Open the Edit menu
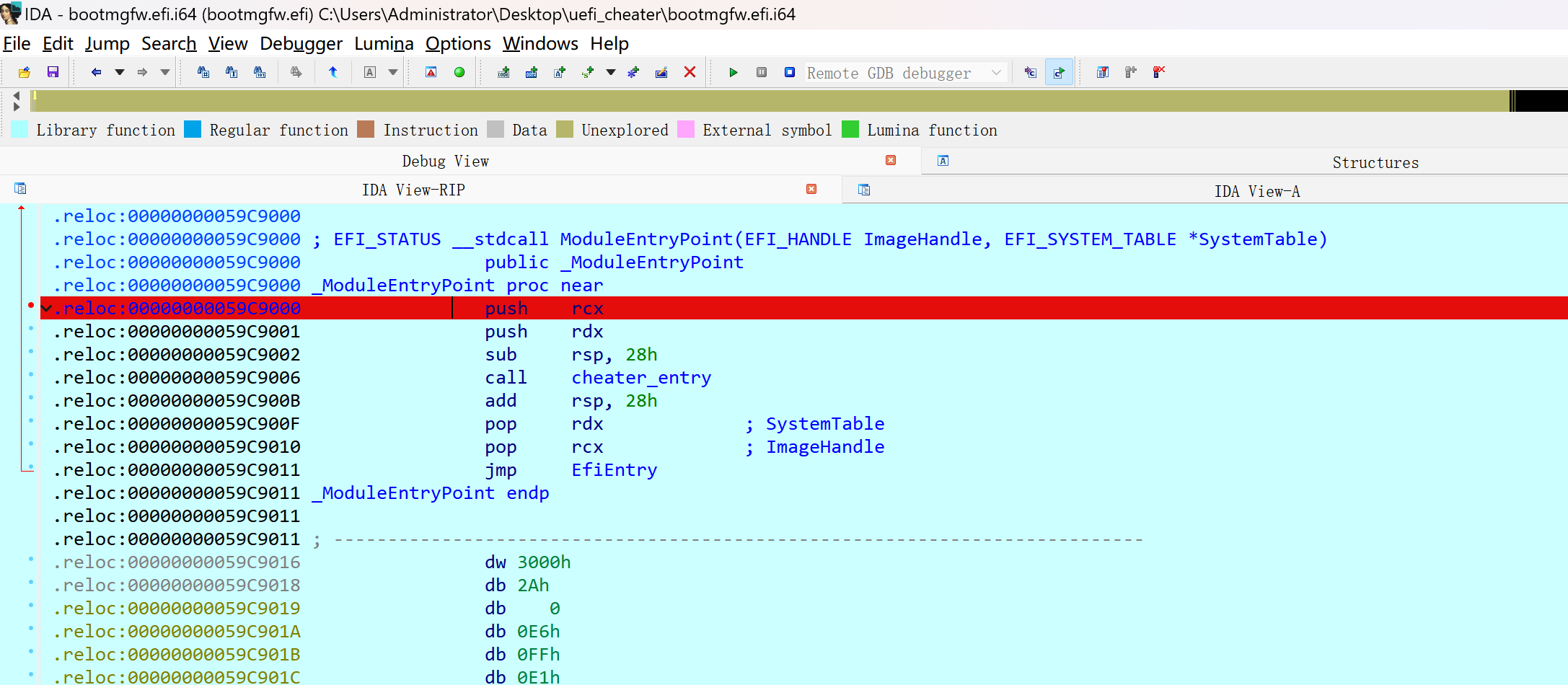 (x=58, y=44)
